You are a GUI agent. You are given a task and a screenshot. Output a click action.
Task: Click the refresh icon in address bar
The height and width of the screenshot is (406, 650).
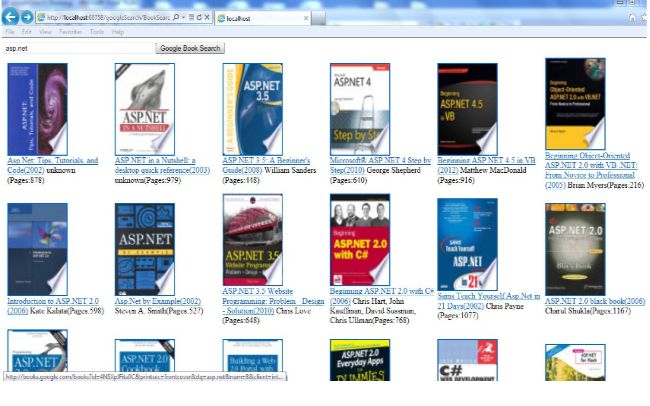(x=199, y=17)
